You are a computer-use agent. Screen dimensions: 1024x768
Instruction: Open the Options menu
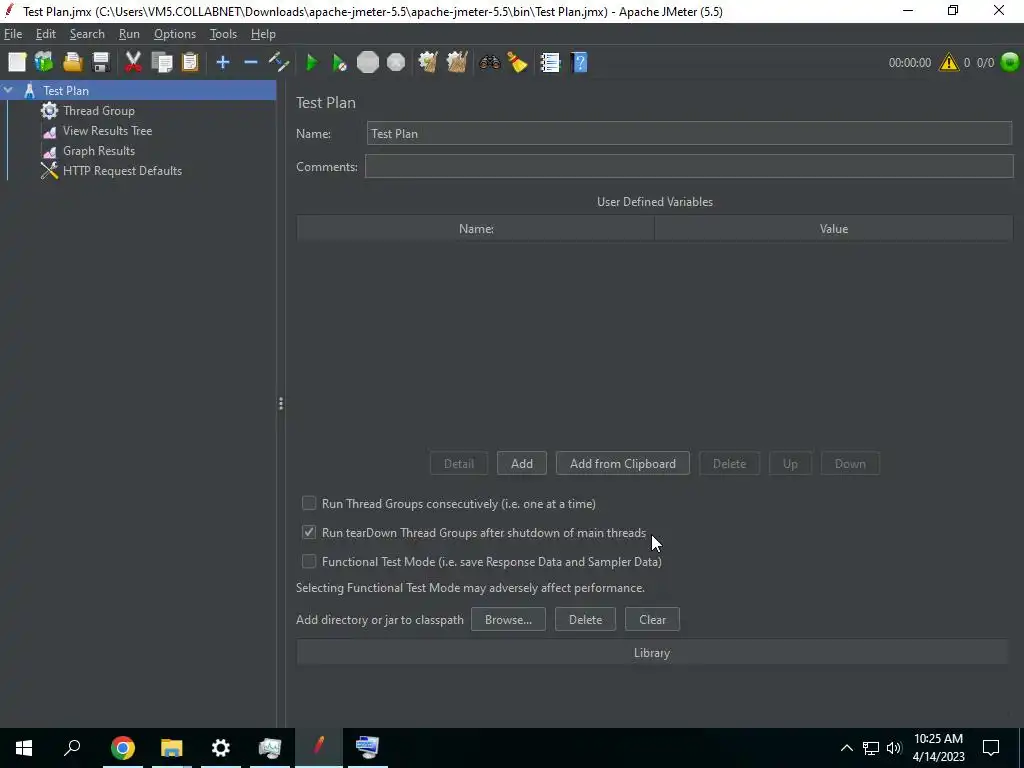coord(174,34)
